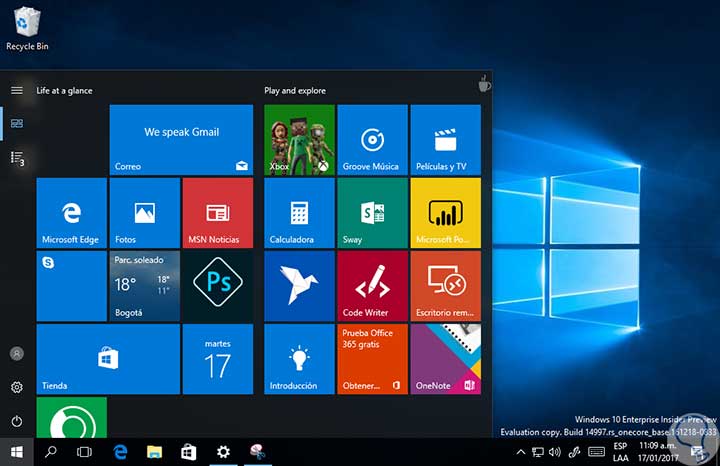720x466 pixels.
Task: Click the Windows Start button
Action: tap(17, 452)
